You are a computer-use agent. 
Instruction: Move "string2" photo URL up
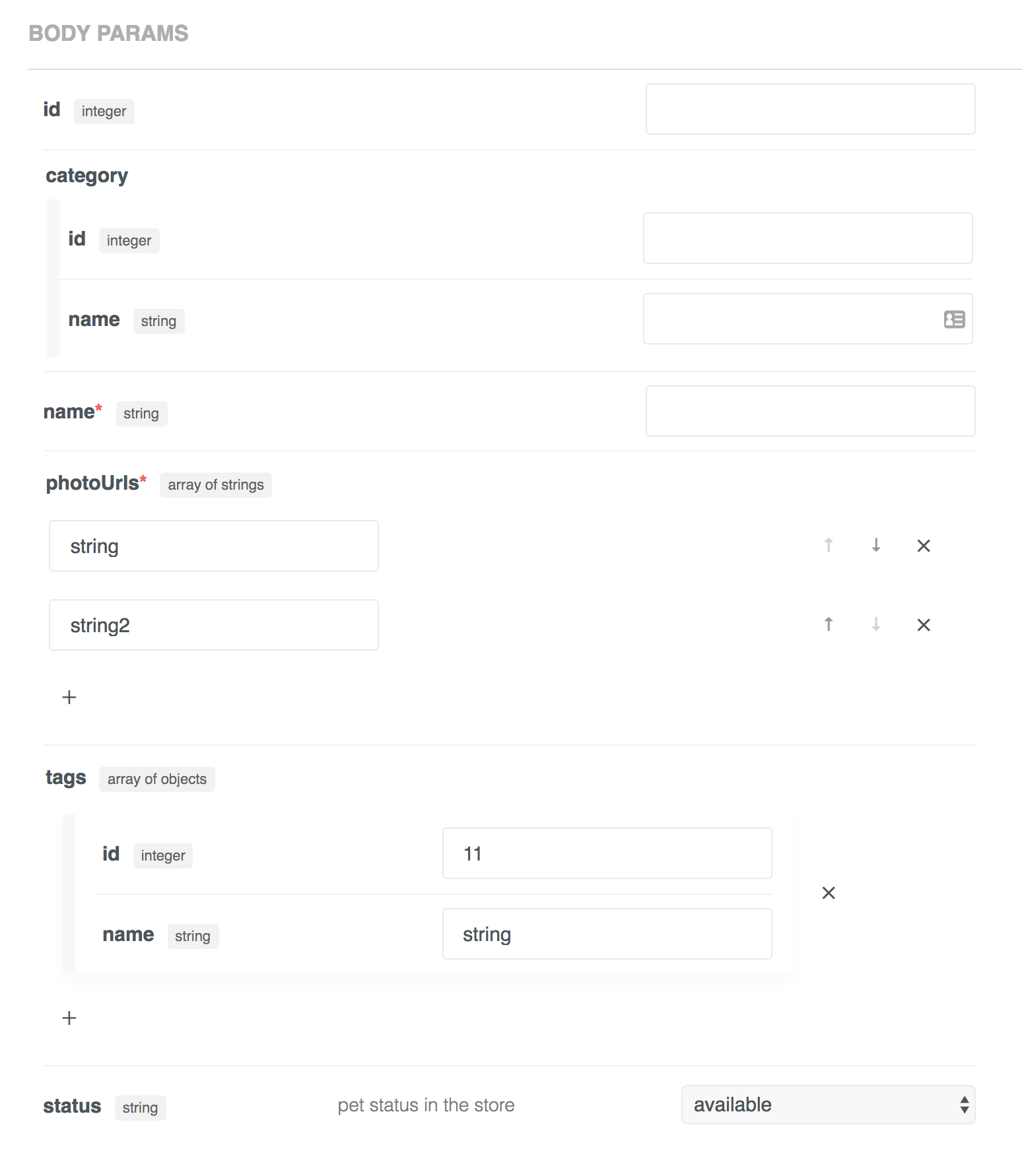point(828,624)
